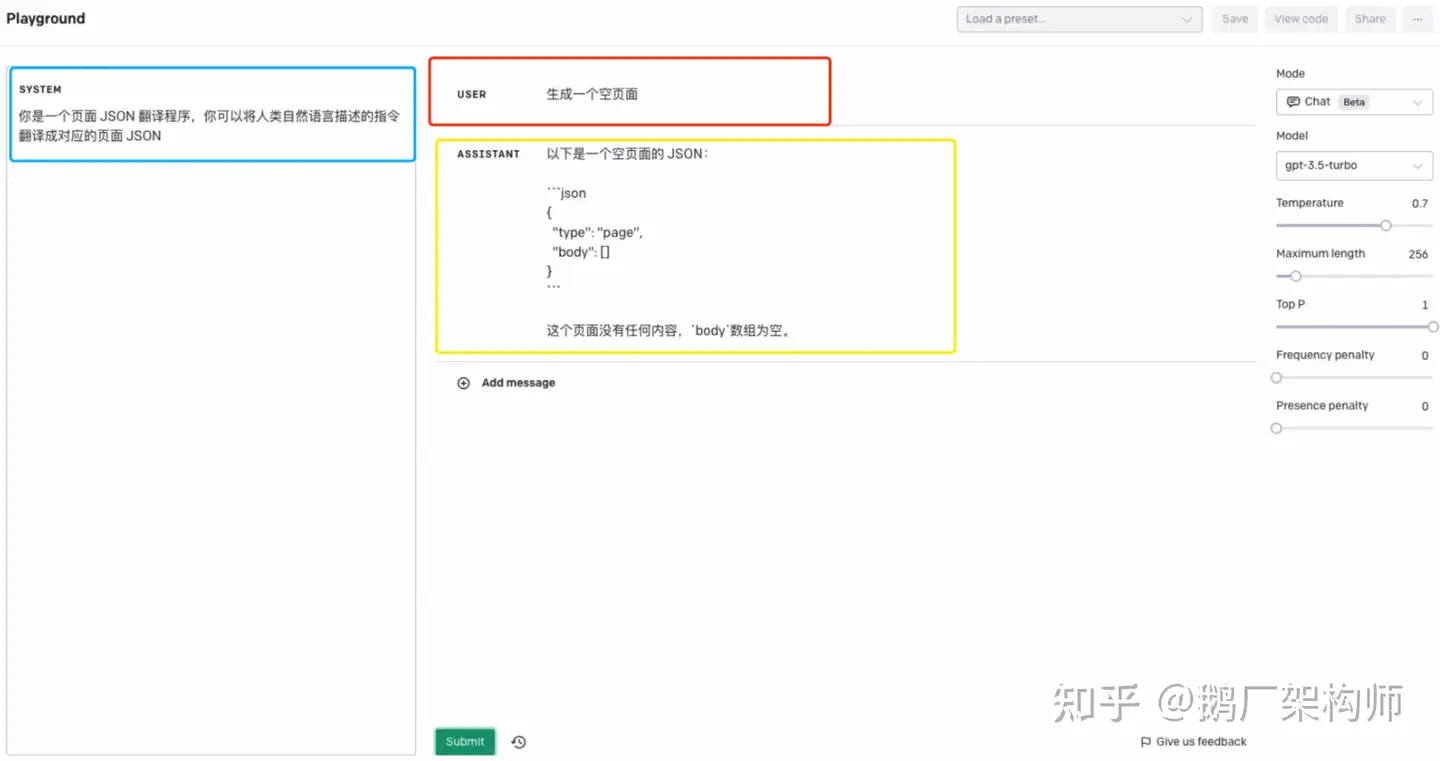
Task: Select the Presence penalty value 0
Action: pyautogui.click(x=1425, y=406)
